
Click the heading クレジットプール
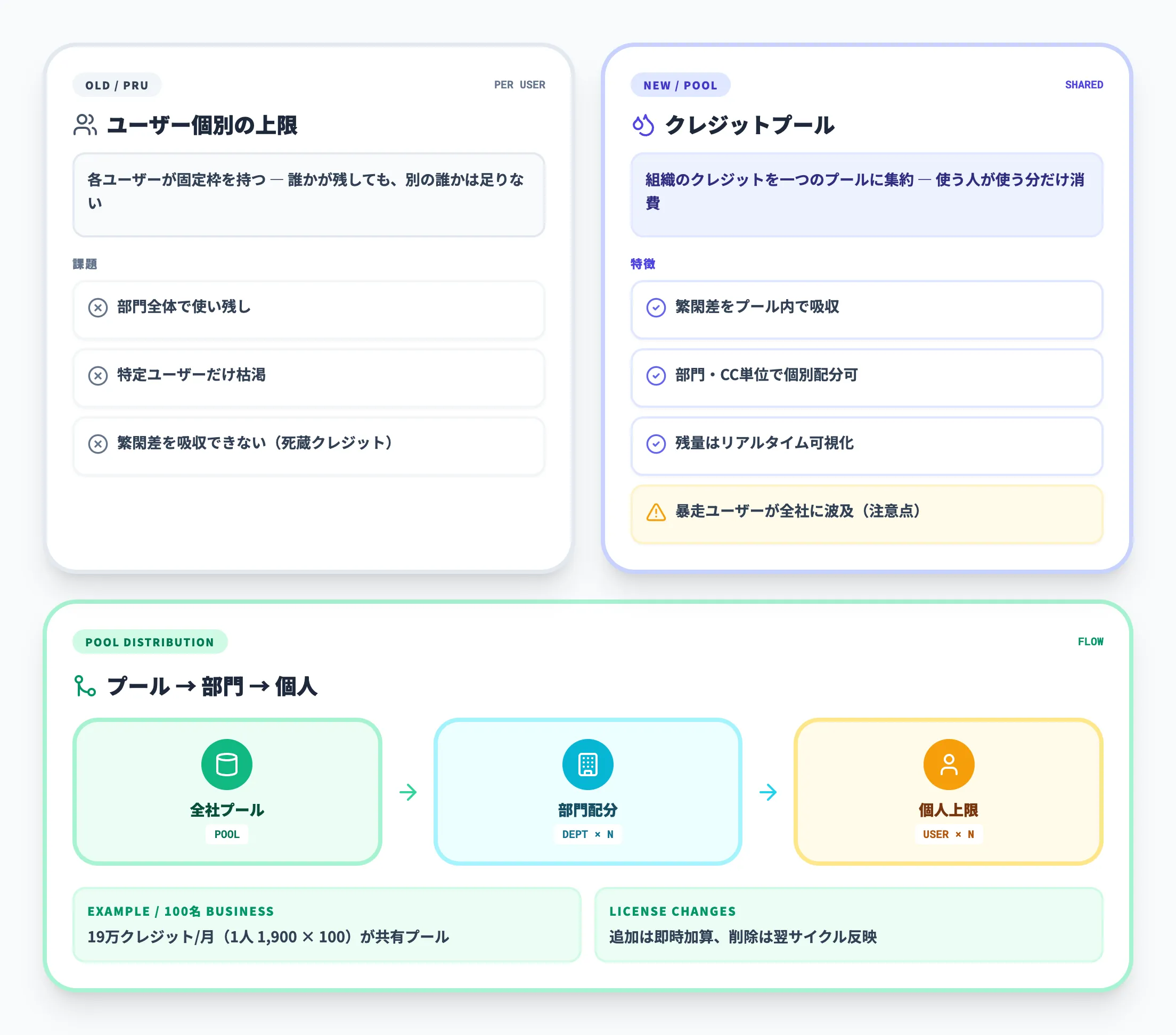tap(750, 125)
